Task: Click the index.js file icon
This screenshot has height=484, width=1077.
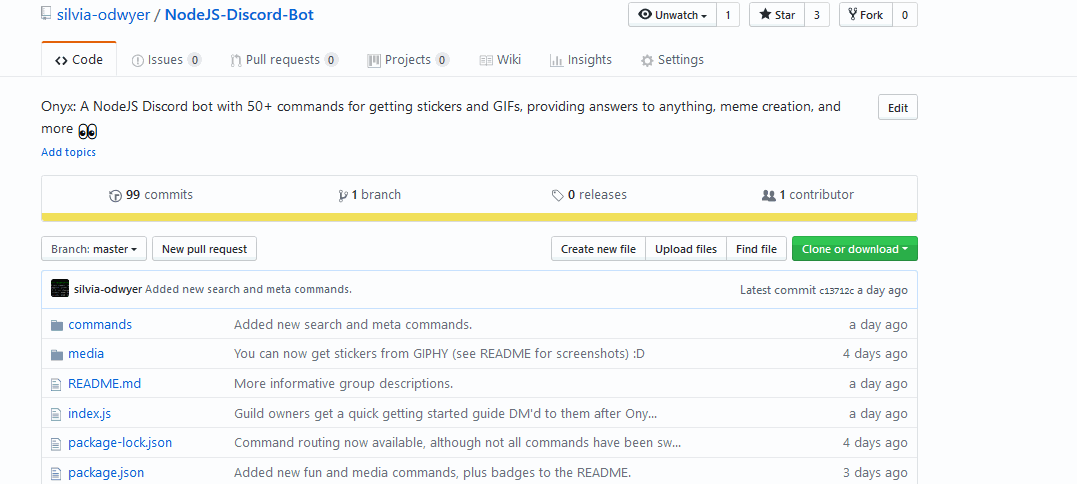Action: (x=57, y=414)
